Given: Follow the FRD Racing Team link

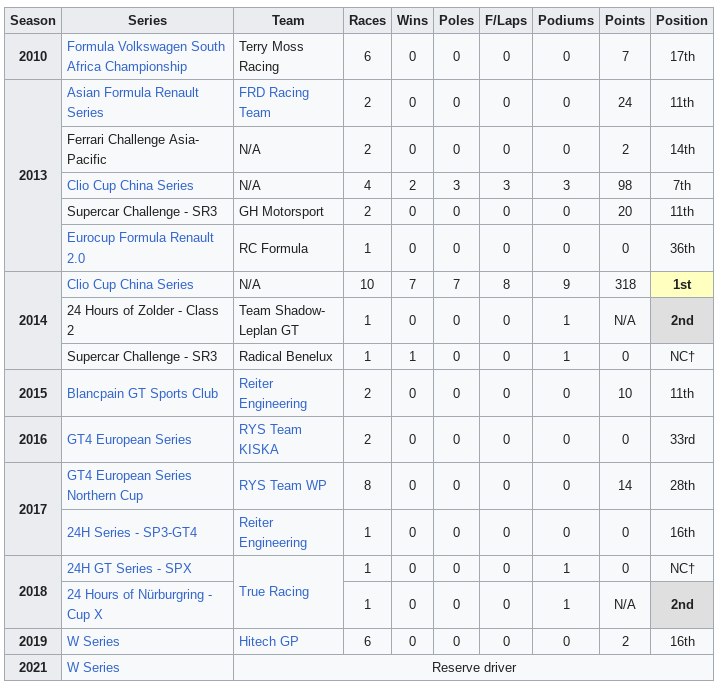Looking at the screenshot, I should click(x=274, y=103).
